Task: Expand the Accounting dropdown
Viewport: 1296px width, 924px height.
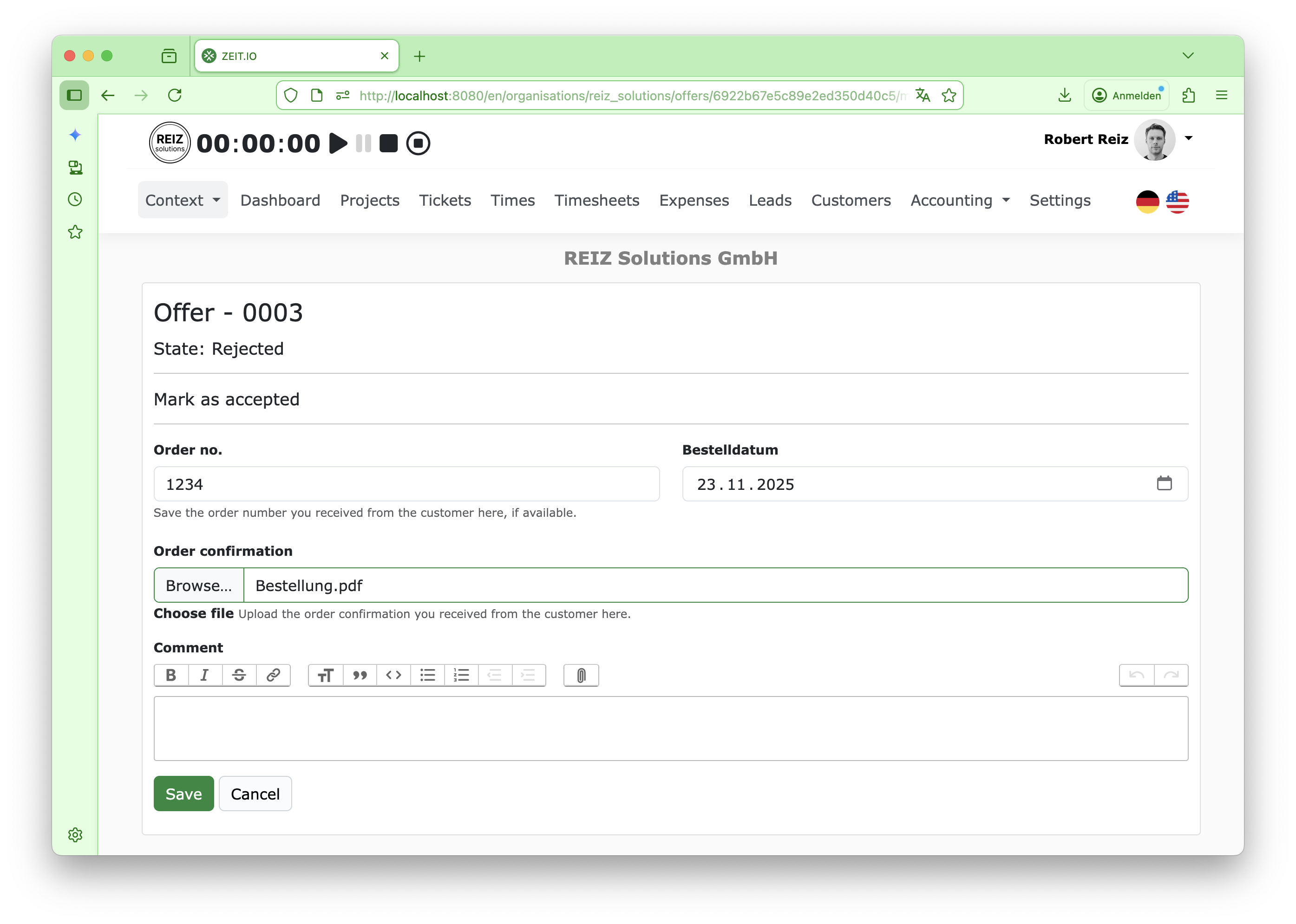Action: pyautogui.click(x=960, y=200)
